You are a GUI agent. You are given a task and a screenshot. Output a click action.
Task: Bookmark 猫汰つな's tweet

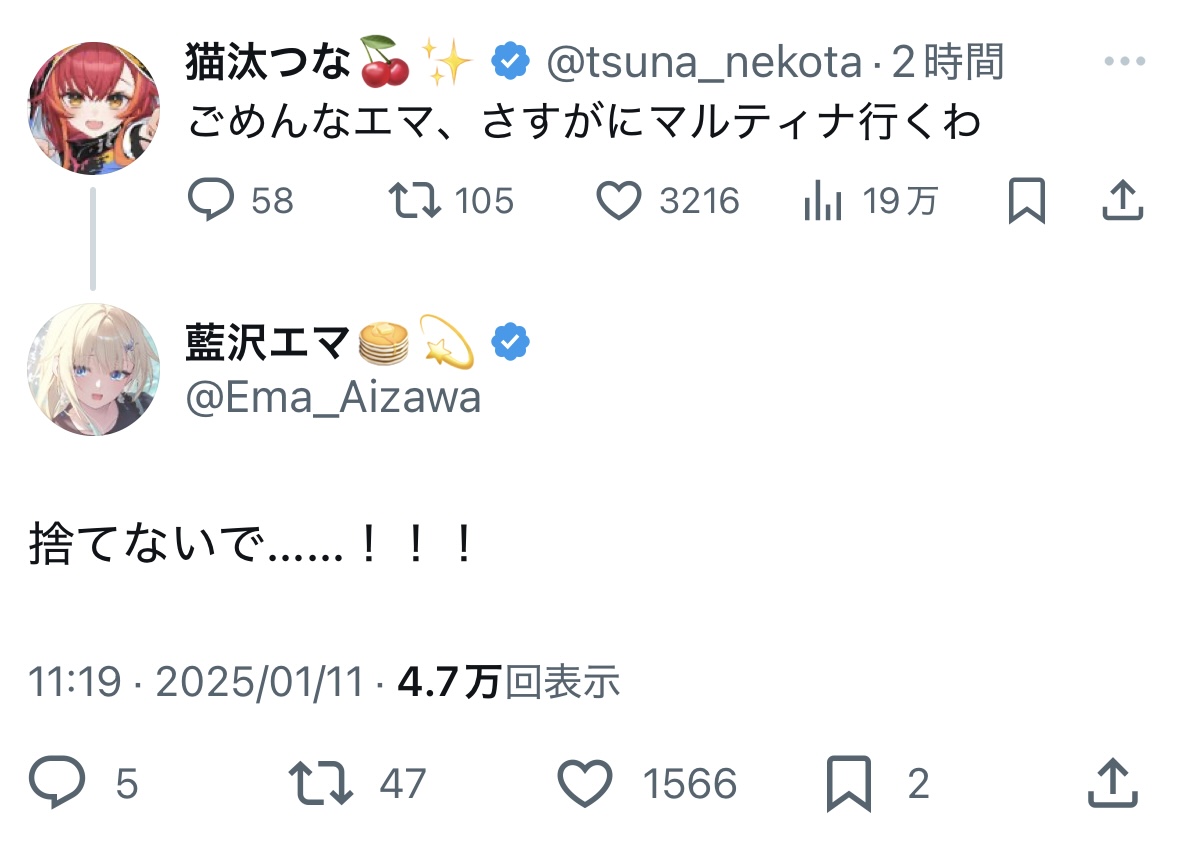pyautogui.click(x=1026, y=202)
